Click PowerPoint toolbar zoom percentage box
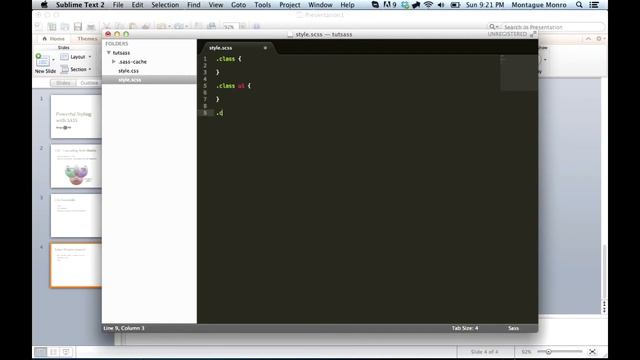Image resolution: width=640 pixels, height=360 pixels. (x=230, y=27)
